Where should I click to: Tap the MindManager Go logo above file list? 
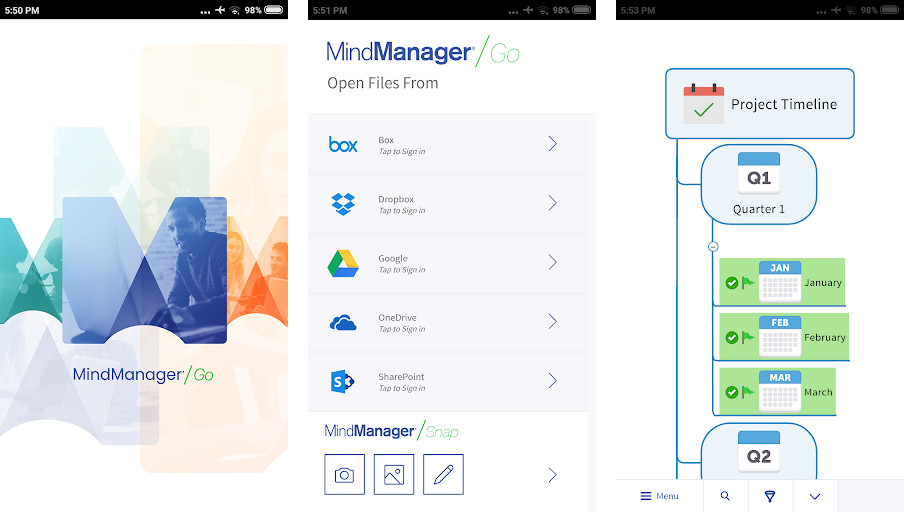point(423,51)
